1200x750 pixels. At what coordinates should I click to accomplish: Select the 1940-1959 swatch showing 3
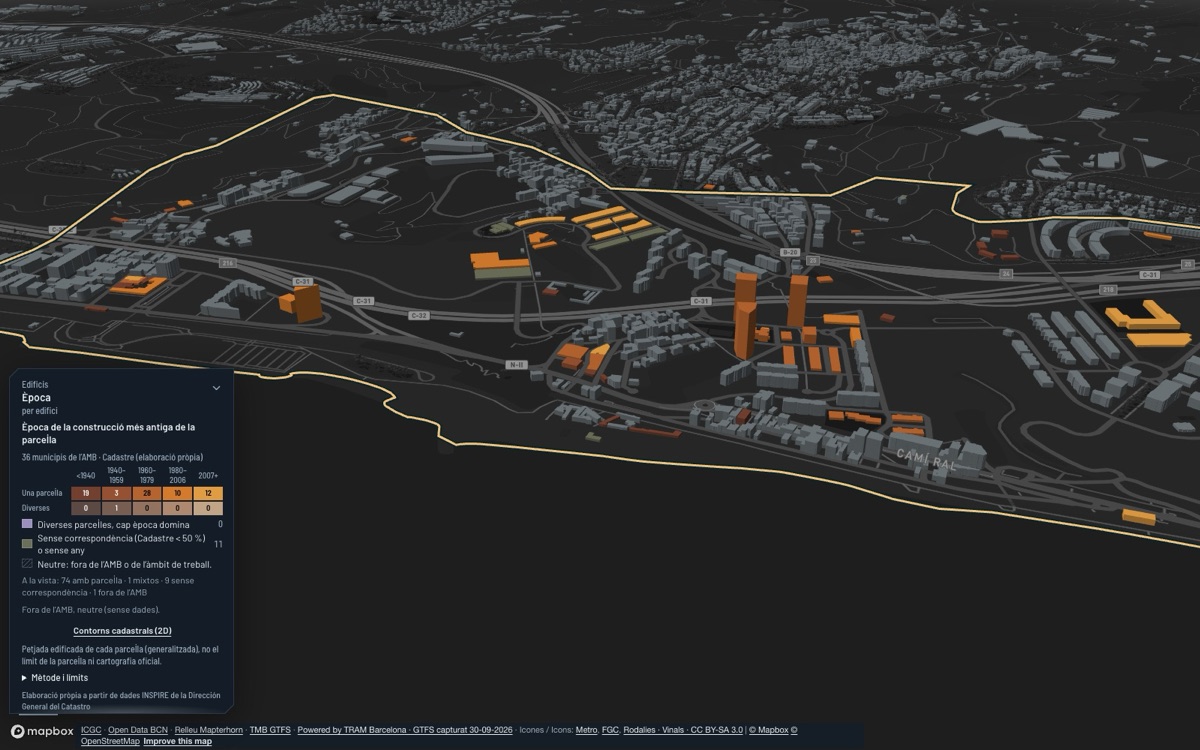pos(116,493)
